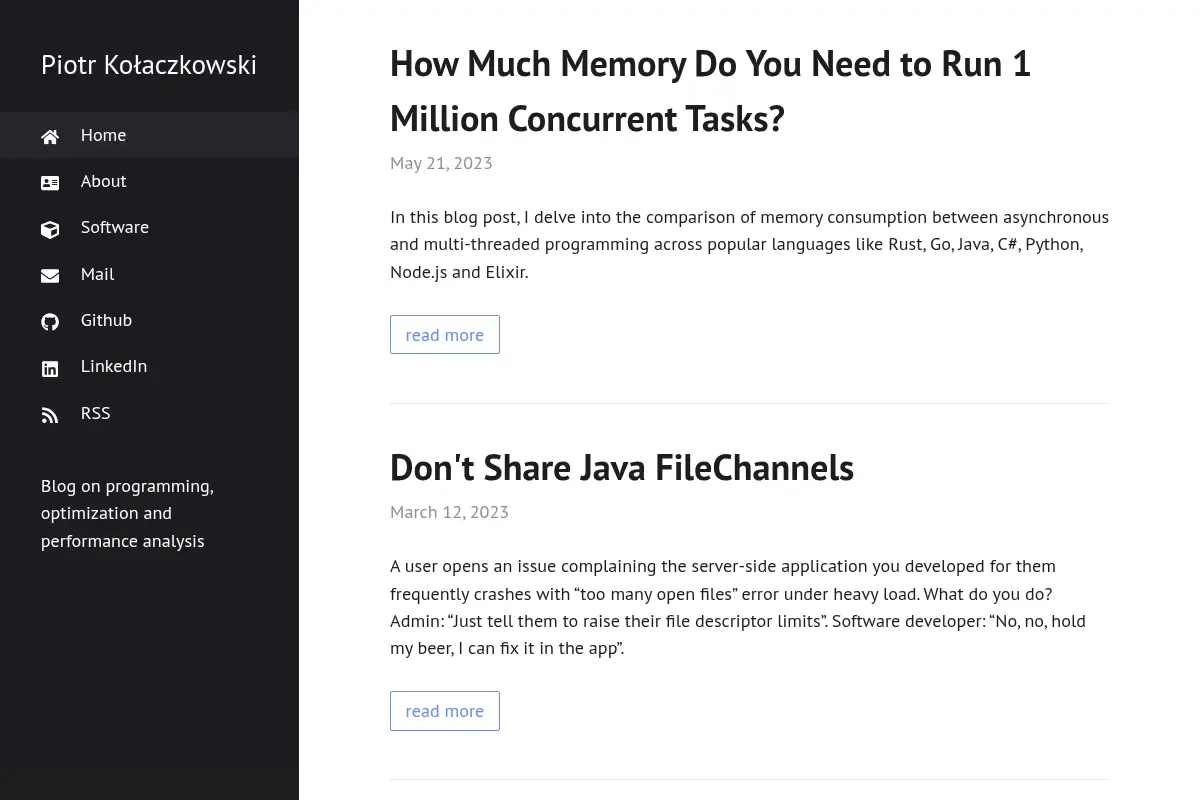
Task: Click the blog tagline about performance analysis
Action: pyautogui.click(x=127, y=514)
